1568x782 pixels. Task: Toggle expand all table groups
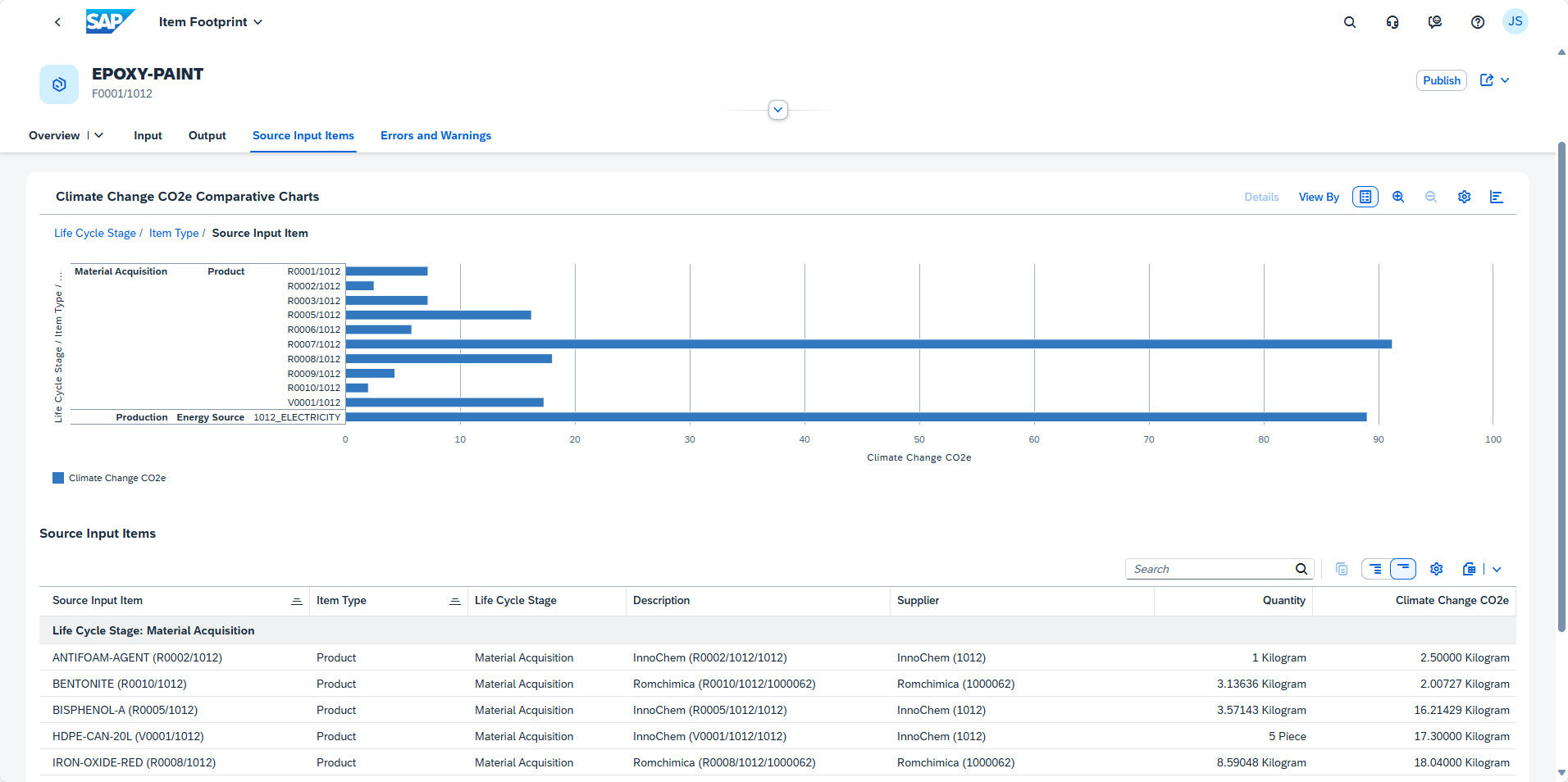[1375, 569]
